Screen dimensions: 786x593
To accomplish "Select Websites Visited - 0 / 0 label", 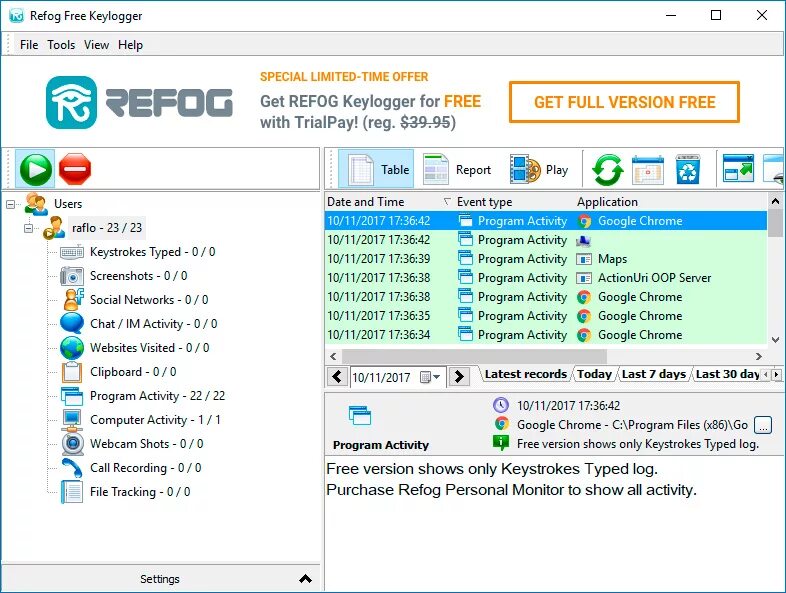I will 149,348.
